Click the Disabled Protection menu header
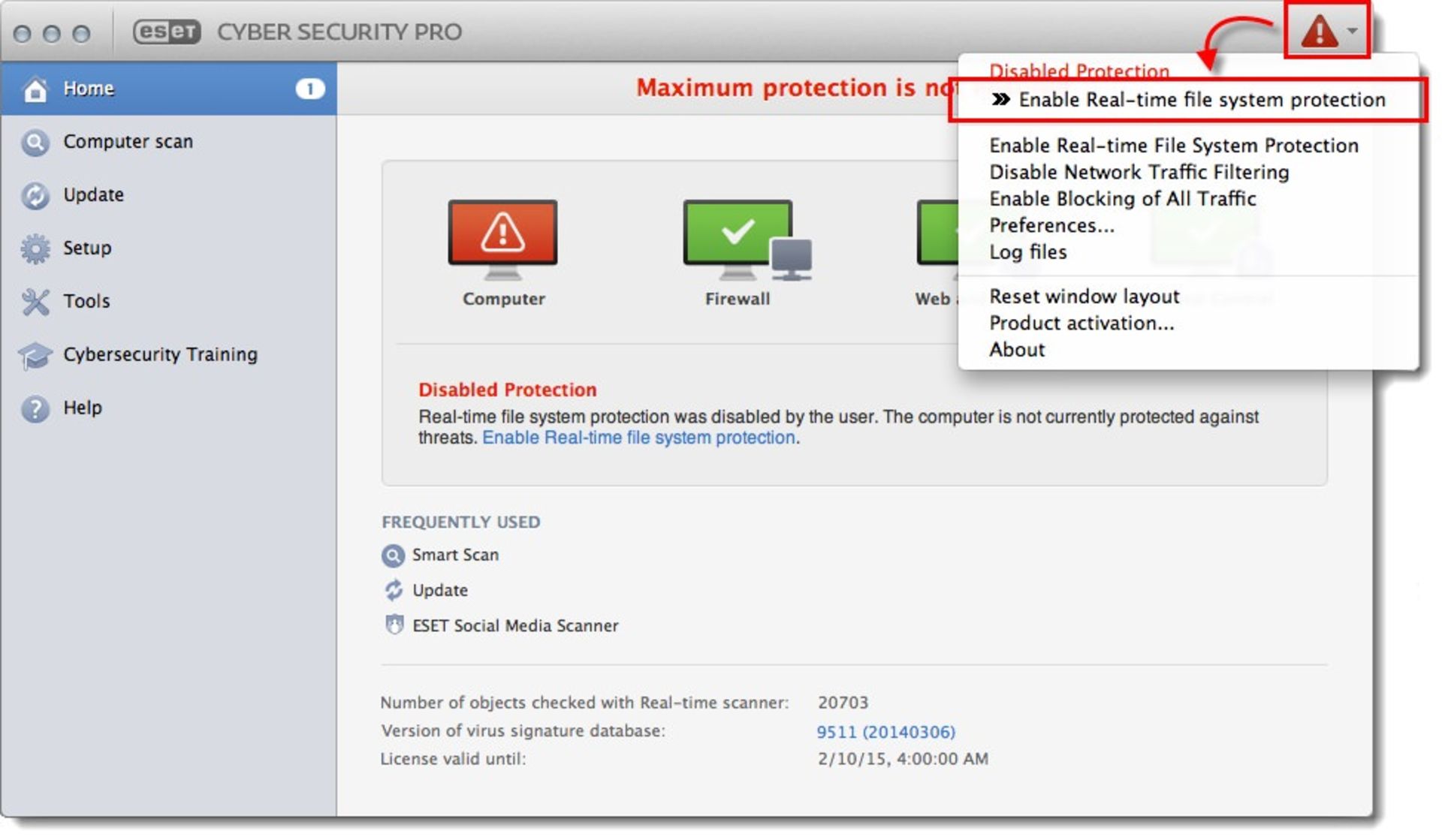Viewport: 1442px width, 840px height. pos(1079,71)
